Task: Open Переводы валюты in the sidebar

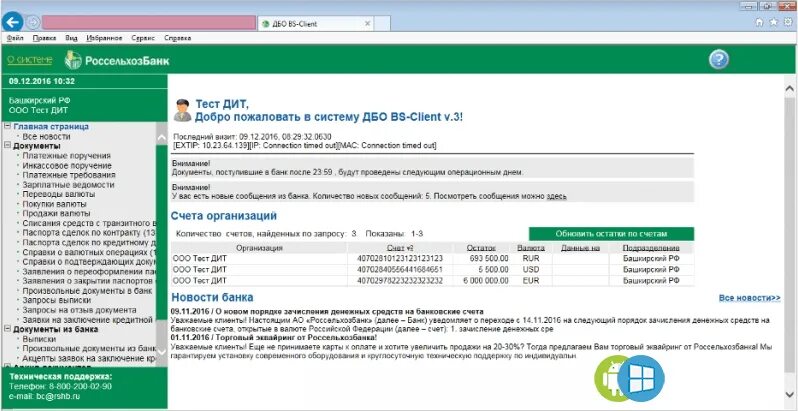Action: [59, 194]
